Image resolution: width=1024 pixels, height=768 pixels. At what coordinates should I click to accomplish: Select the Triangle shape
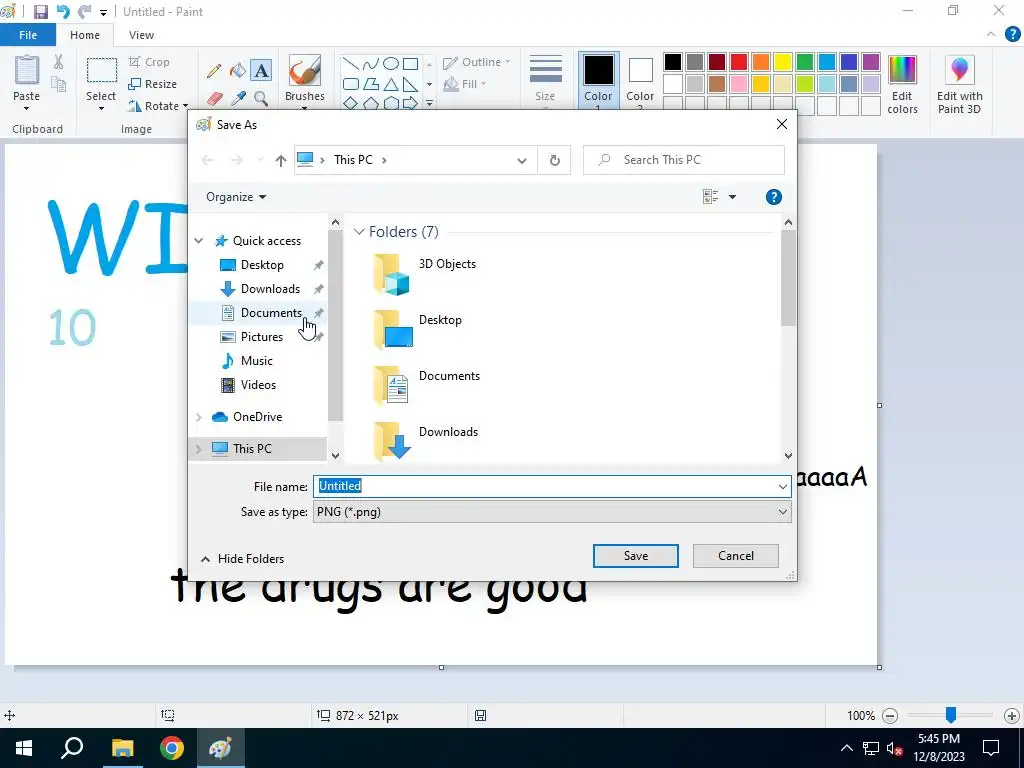[x=391, y=84]
